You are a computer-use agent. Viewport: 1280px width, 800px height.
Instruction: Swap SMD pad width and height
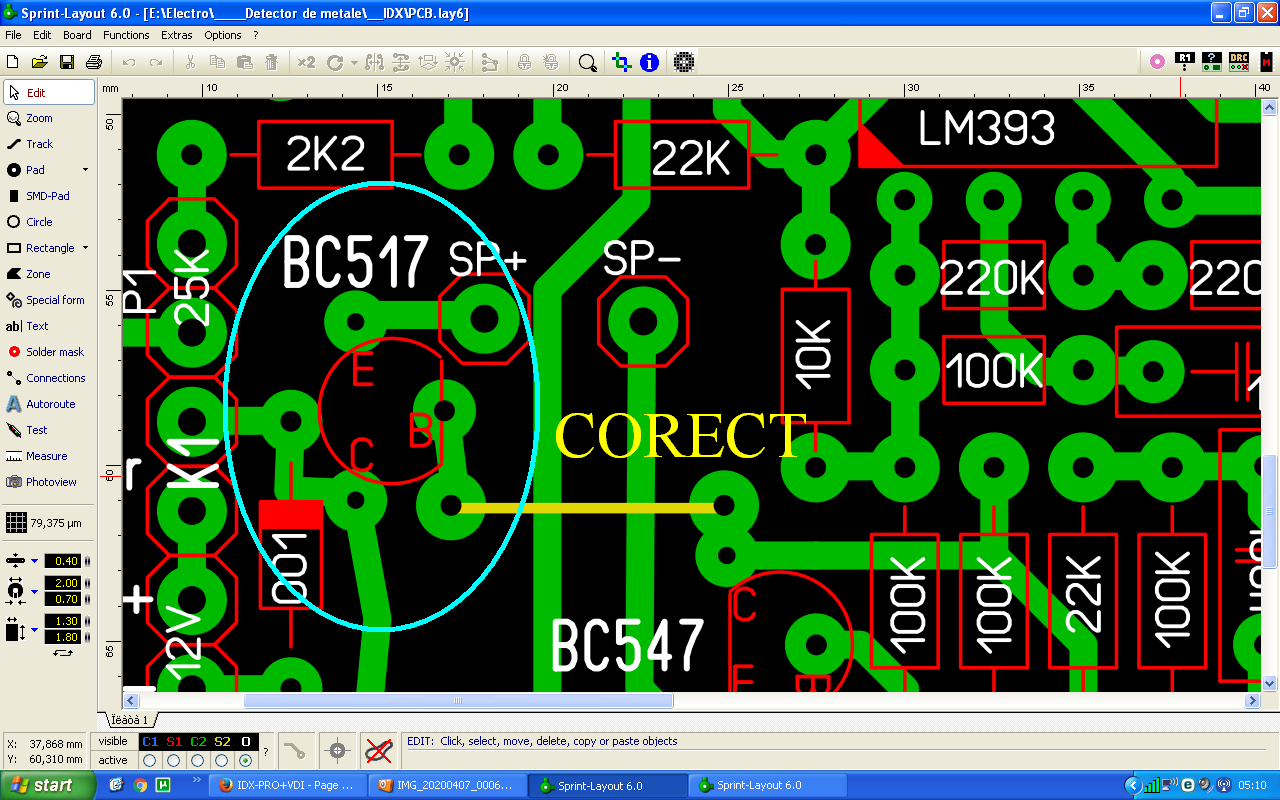point(63,652)
